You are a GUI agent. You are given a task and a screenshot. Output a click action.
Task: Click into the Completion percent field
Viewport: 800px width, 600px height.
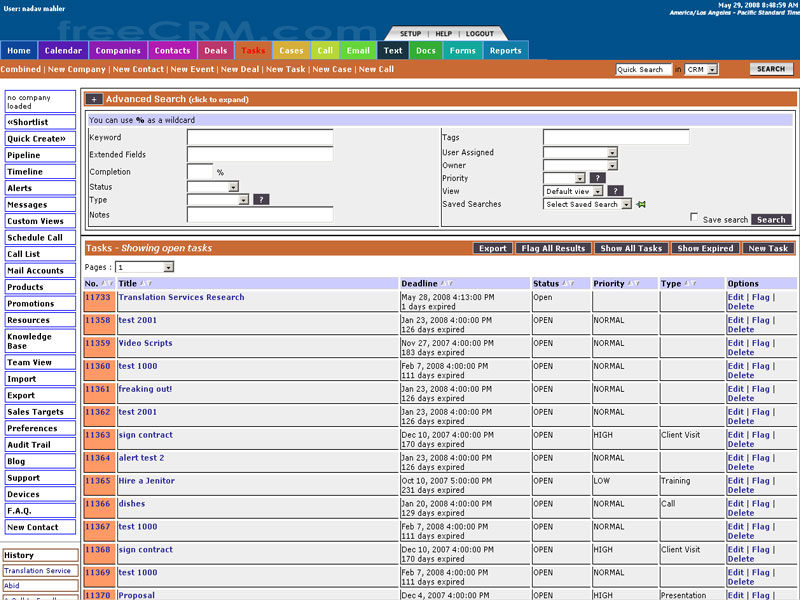200,171
